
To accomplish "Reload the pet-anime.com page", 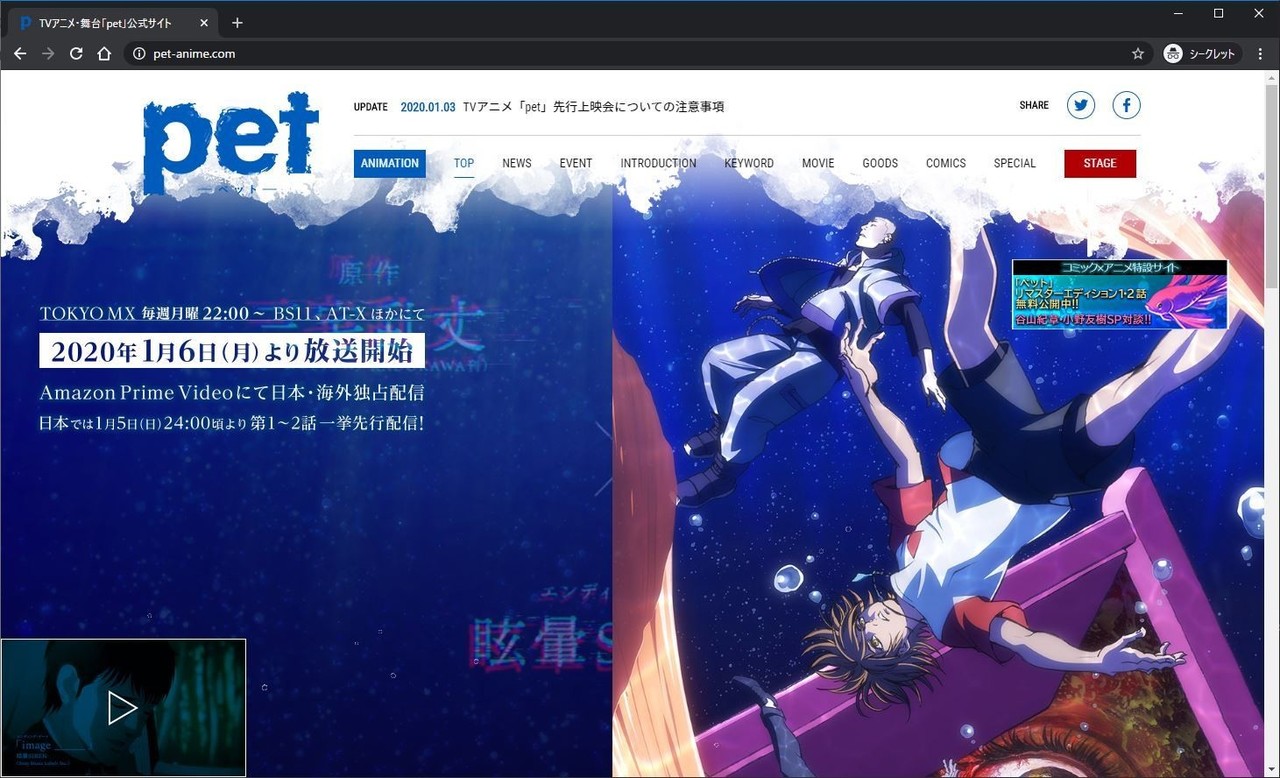I will [x=76, y=54].
